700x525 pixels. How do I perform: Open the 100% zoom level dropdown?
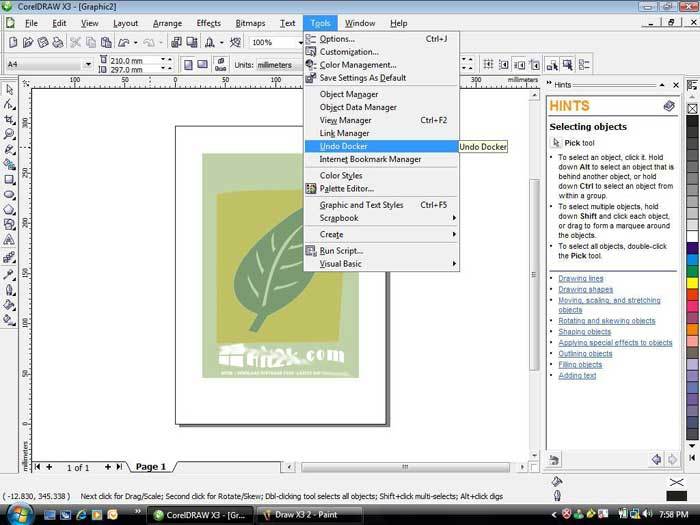[x=300, y=42]
